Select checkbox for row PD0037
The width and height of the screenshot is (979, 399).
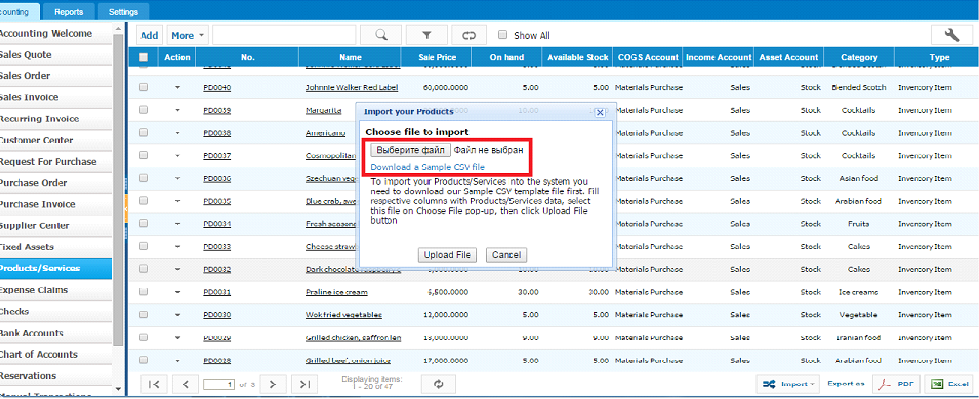coord(144,155)
